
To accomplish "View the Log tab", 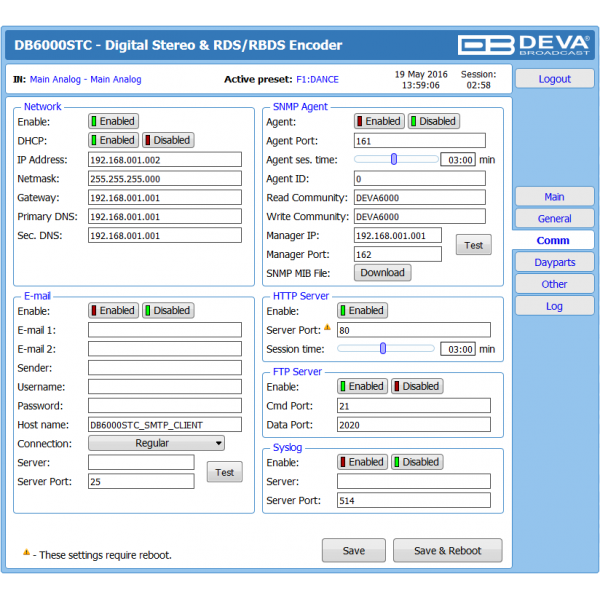I will coord(554,306).
